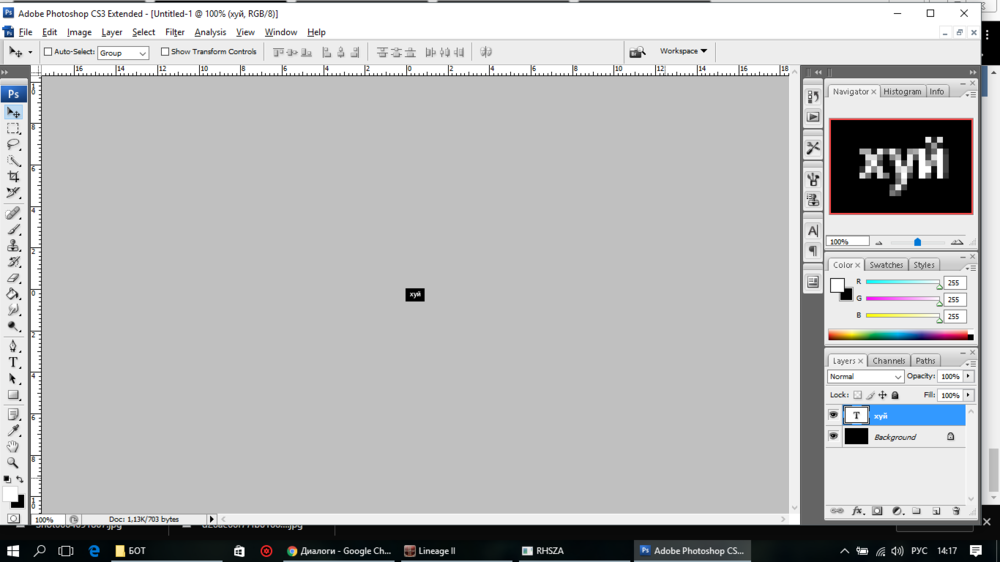The width and height of the screenshot is (1000, 562).
Task: Switch to the Paths tab
Action: pyautogui.click(x=925, y=361)
